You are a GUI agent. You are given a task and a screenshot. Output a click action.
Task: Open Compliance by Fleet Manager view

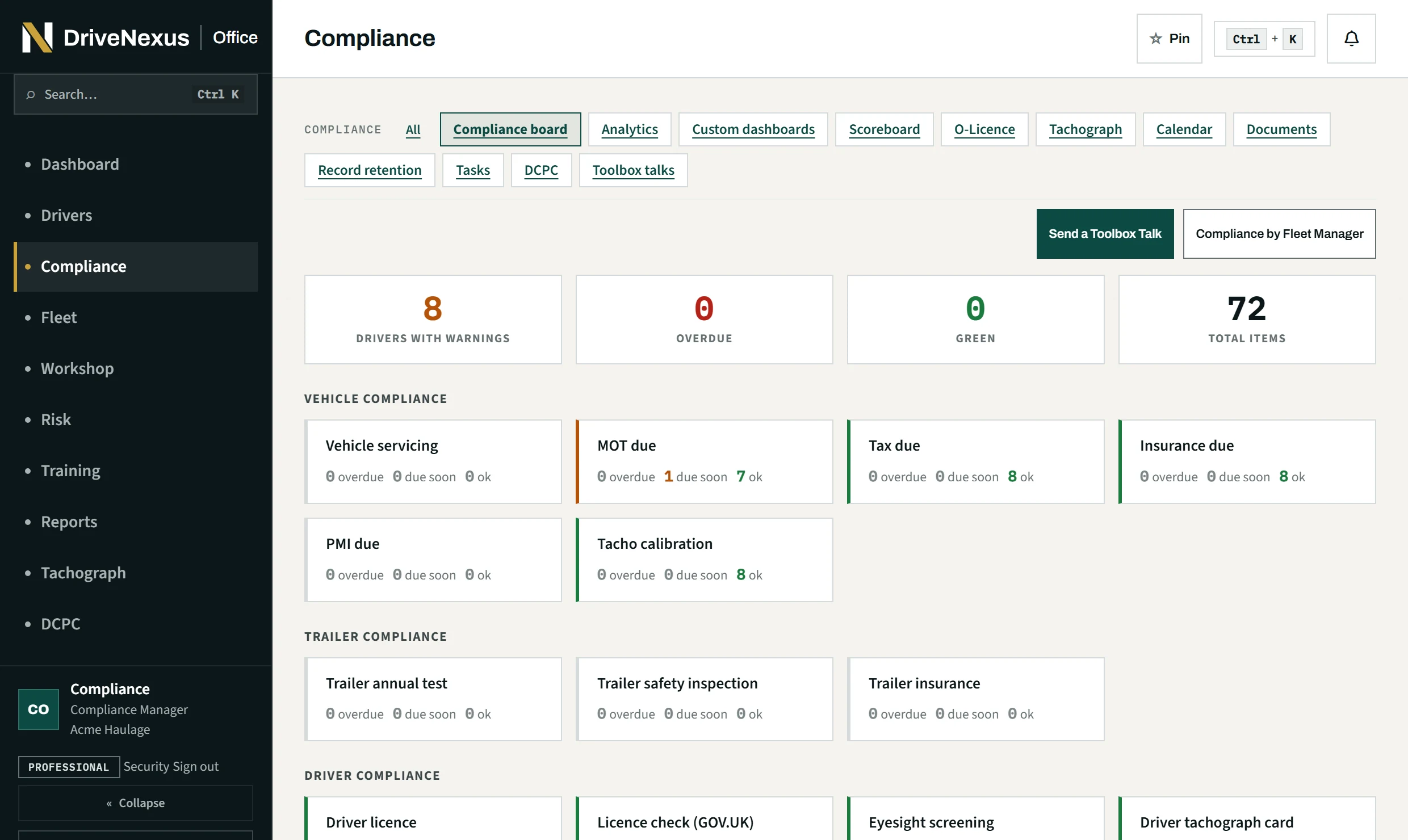(1279, 234)
